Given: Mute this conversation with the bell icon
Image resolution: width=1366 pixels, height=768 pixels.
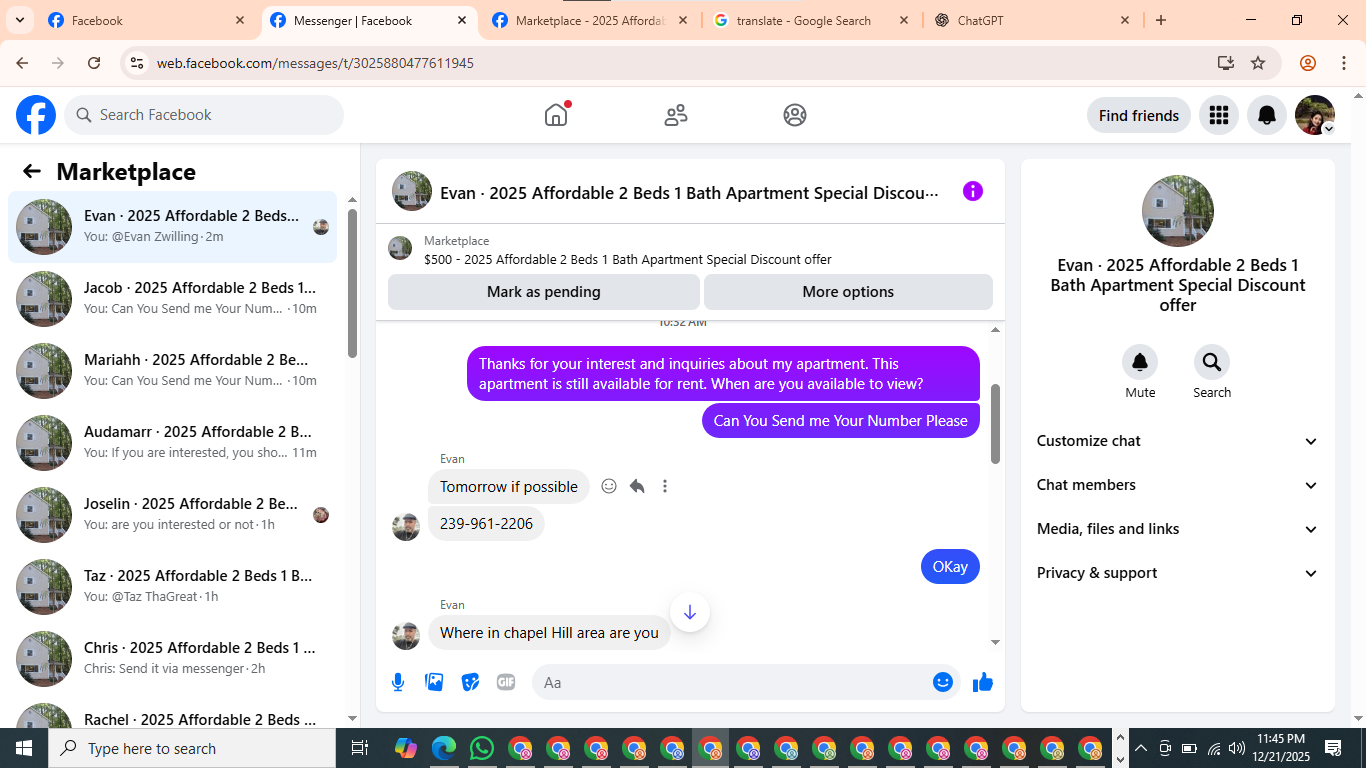Looking at the screenshot, I should [x=1140, y=362].
